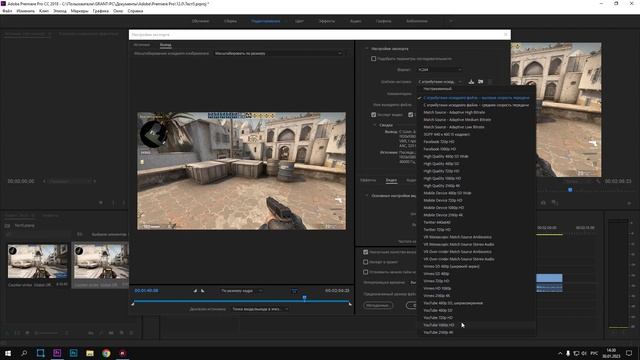Open the File menu
Viewport: 640px width, 360px height.
click(x=7, y=11)
